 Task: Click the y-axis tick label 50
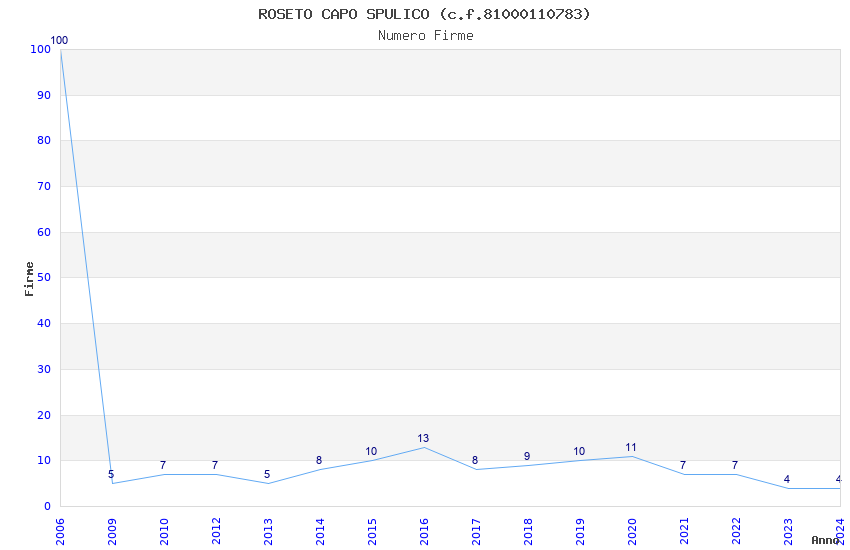tap(44, 277)
